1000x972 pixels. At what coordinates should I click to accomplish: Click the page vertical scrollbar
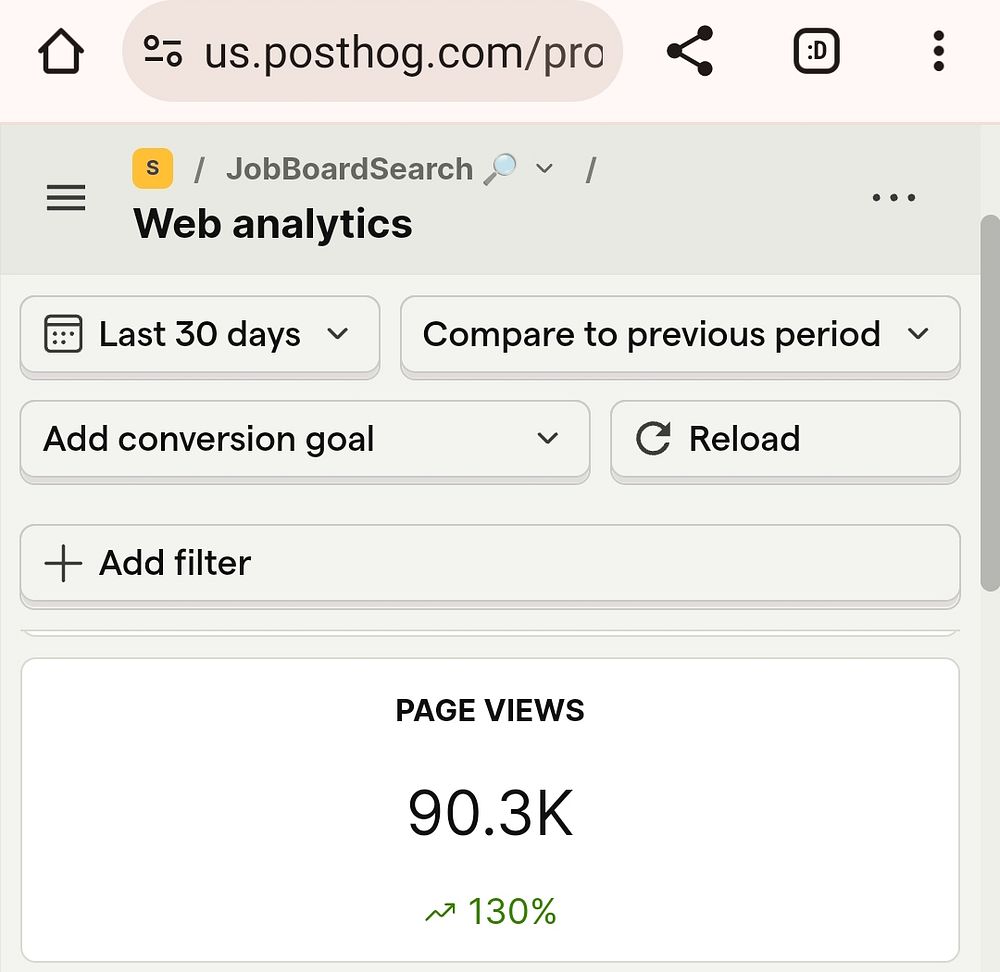(989, 400)
